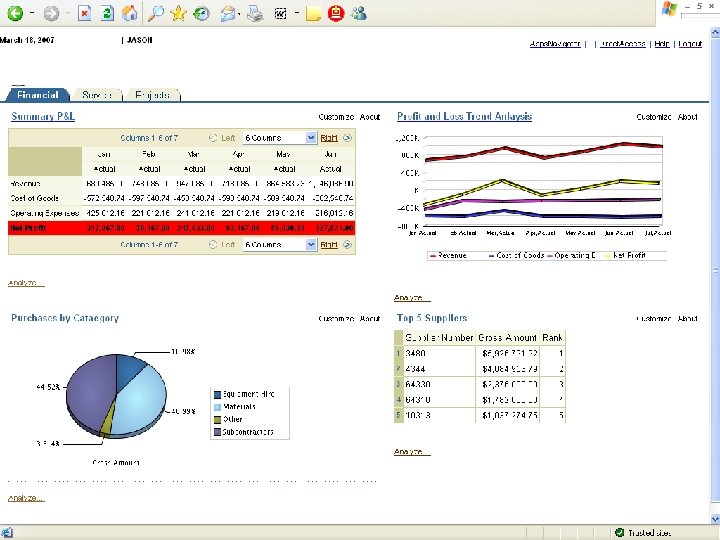
Task: Click the Internet Explorer icon in the status bar
Action: 7,533
